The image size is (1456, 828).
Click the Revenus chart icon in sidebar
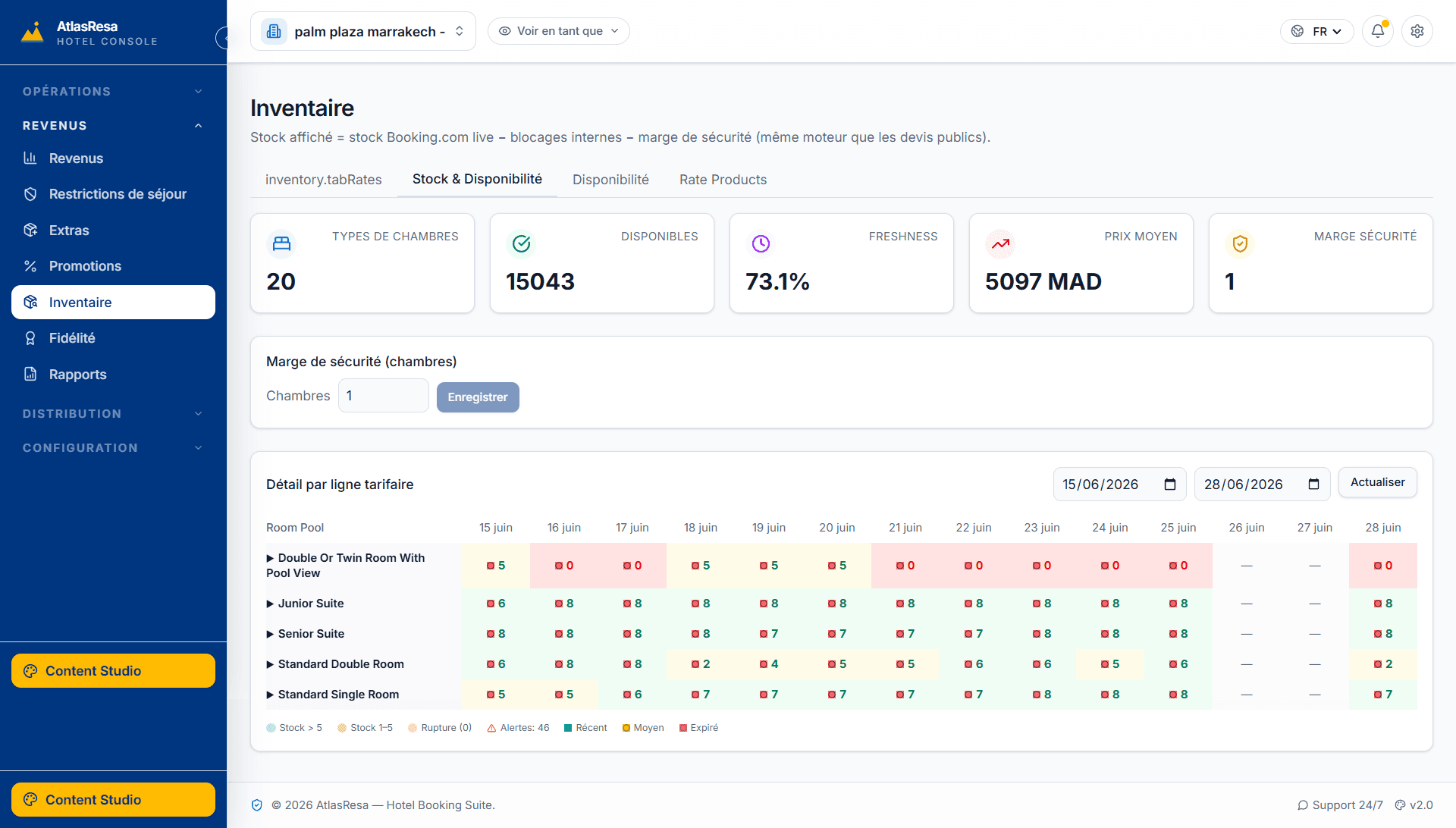[x=30, y=158]
